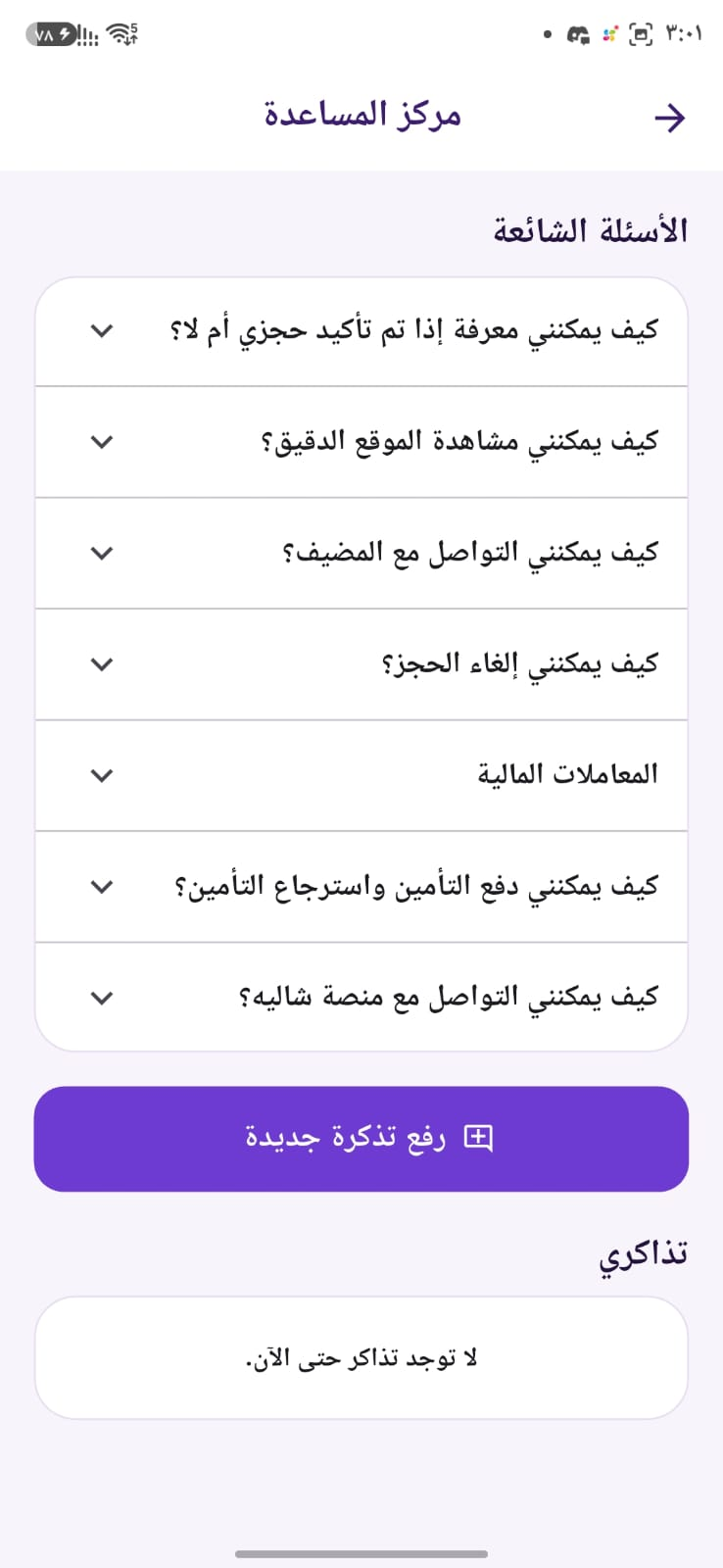Screen dimensions: 723x1568
Task: Tap the empty tickets card لا توجد تذاكر
Action: coord(361,1358)
